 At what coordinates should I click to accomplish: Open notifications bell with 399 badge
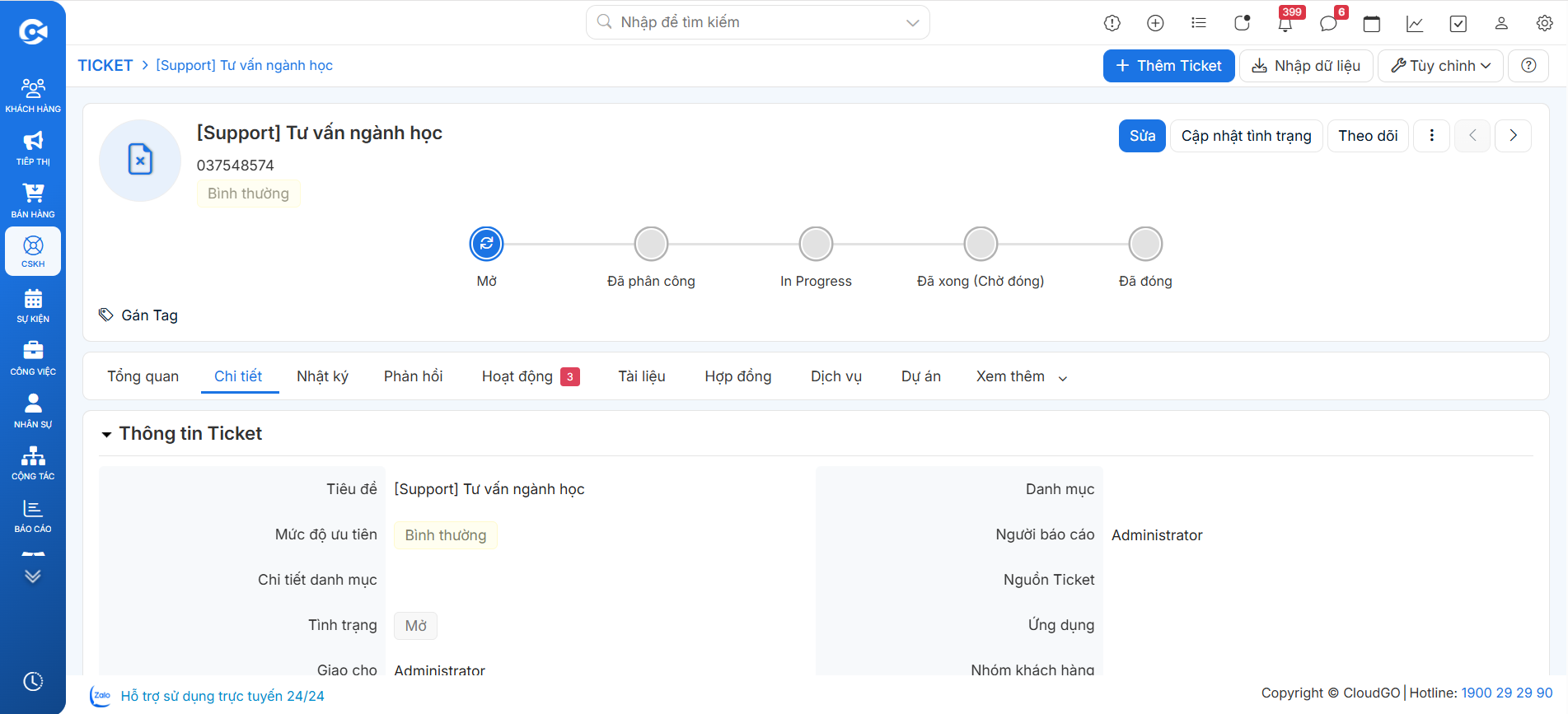pyautogui.click(x=1285, y=23)
